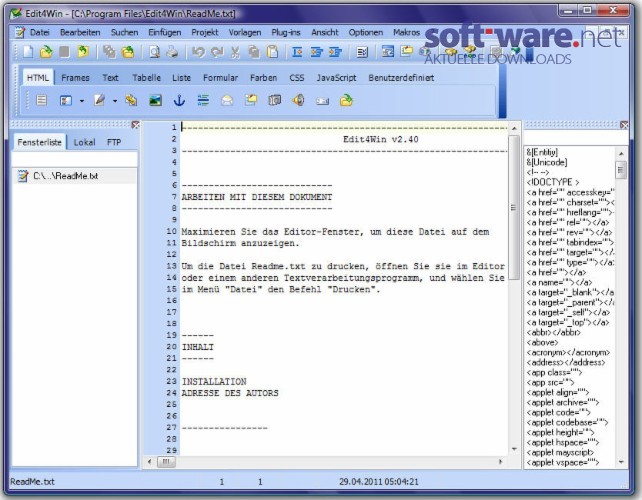Switch to the Farben tab
Image resolution: width=642 pixels, height=500 pixels.
coord(263,78)
